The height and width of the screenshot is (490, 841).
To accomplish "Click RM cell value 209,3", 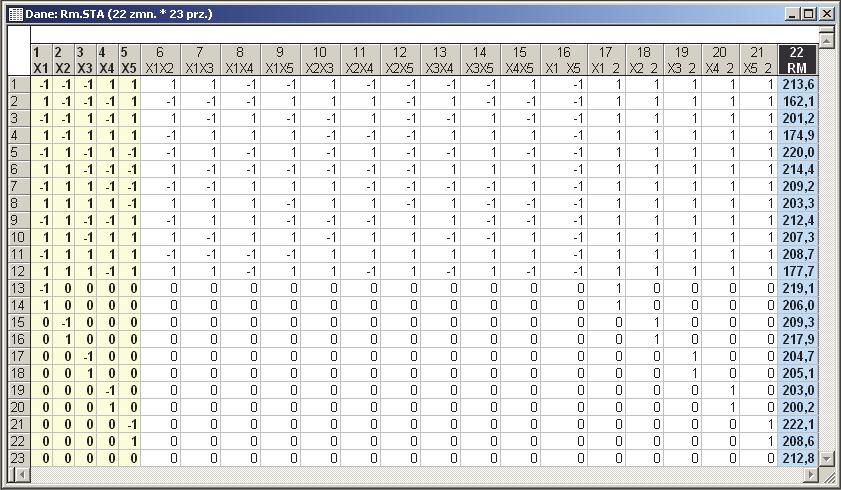I will (798, 322).
